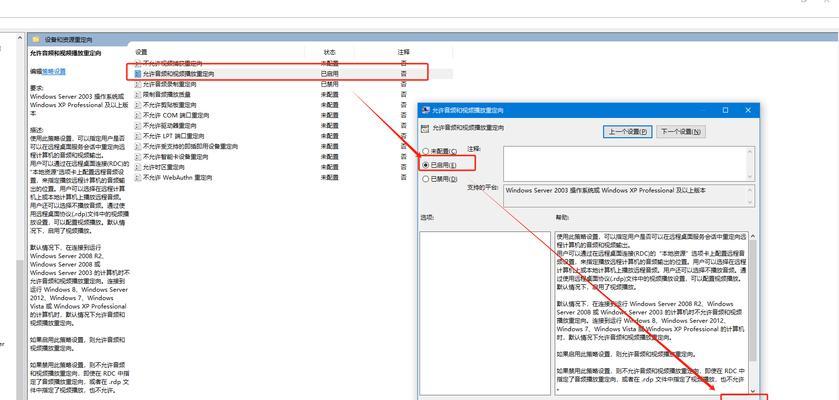Screen dimensions: 839x400
Task: Select the 未配置 radio option
Action: pos(426,151)
